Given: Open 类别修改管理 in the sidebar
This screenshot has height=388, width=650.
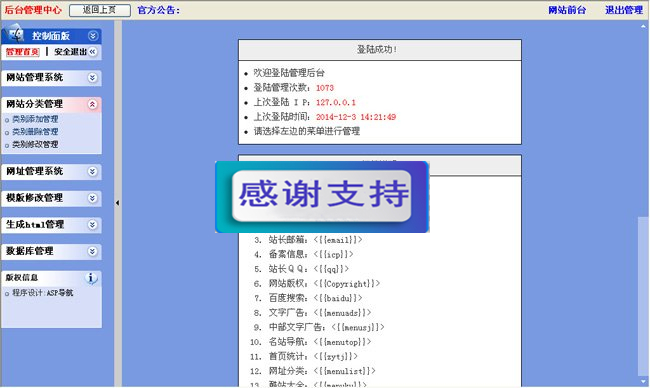Looking at the screenshot, I should coord(35,145).
